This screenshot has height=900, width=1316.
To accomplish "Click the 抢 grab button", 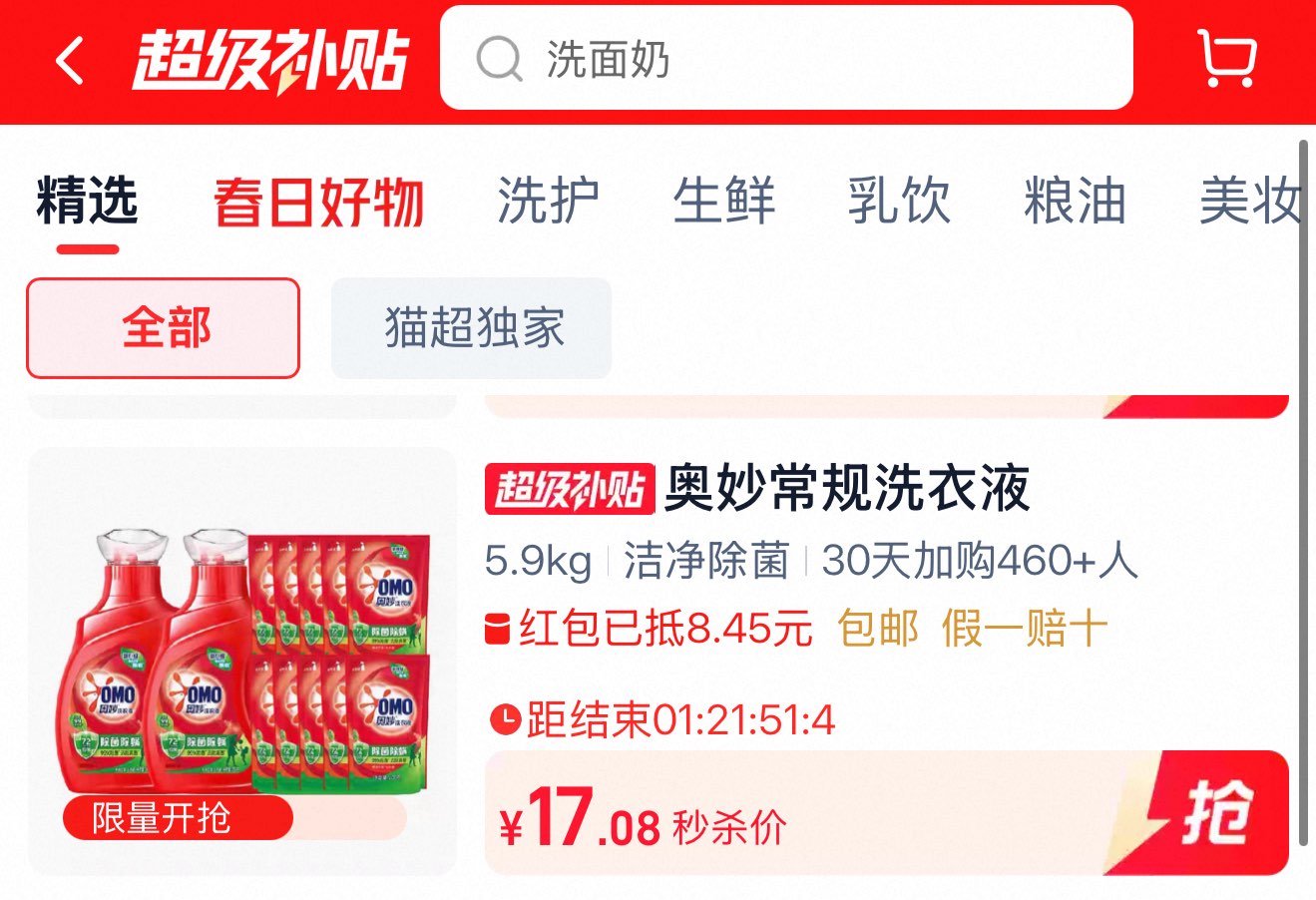I will point(1217,812).
